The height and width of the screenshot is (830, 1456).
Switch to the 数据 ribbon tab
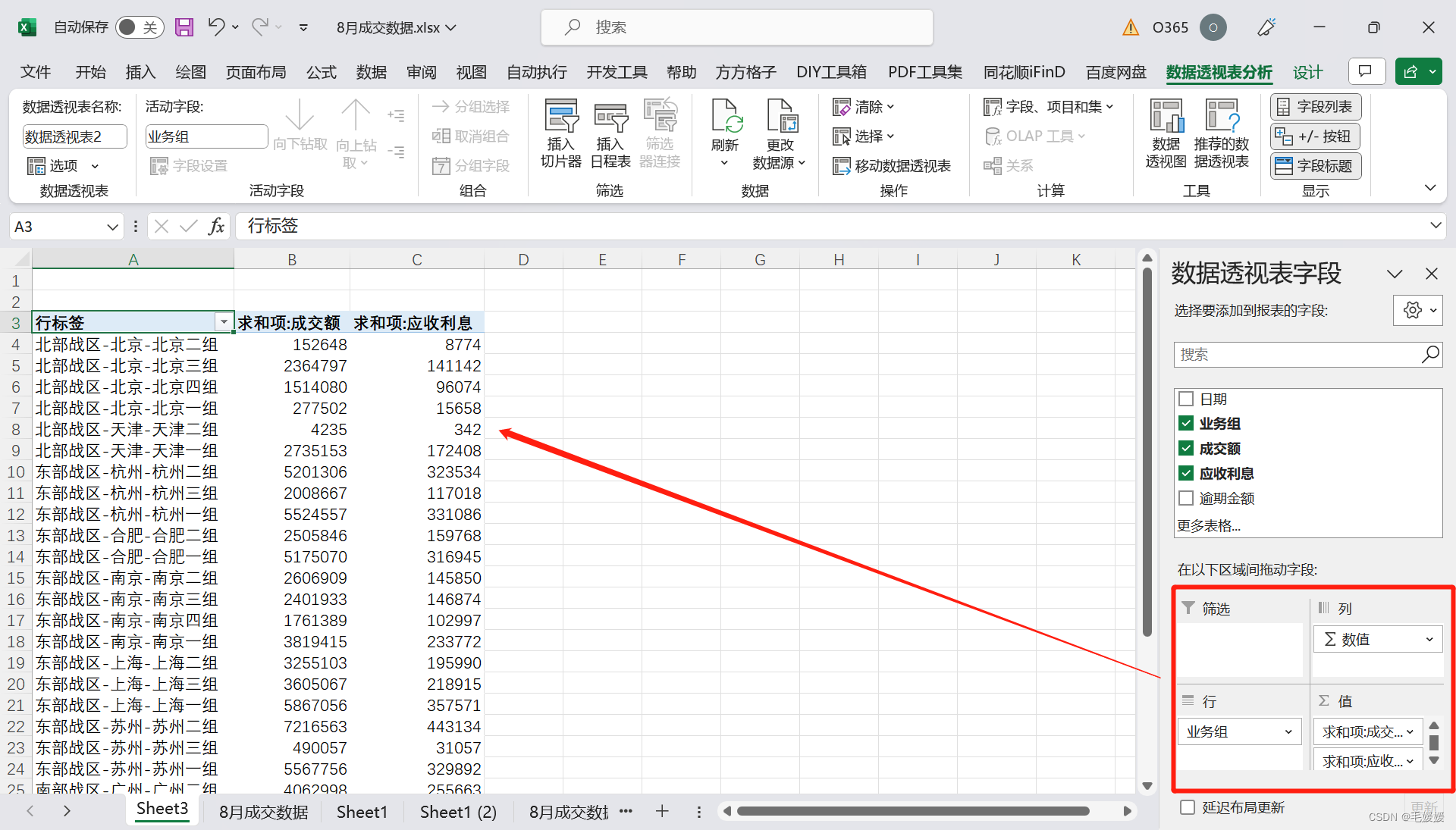372,72
